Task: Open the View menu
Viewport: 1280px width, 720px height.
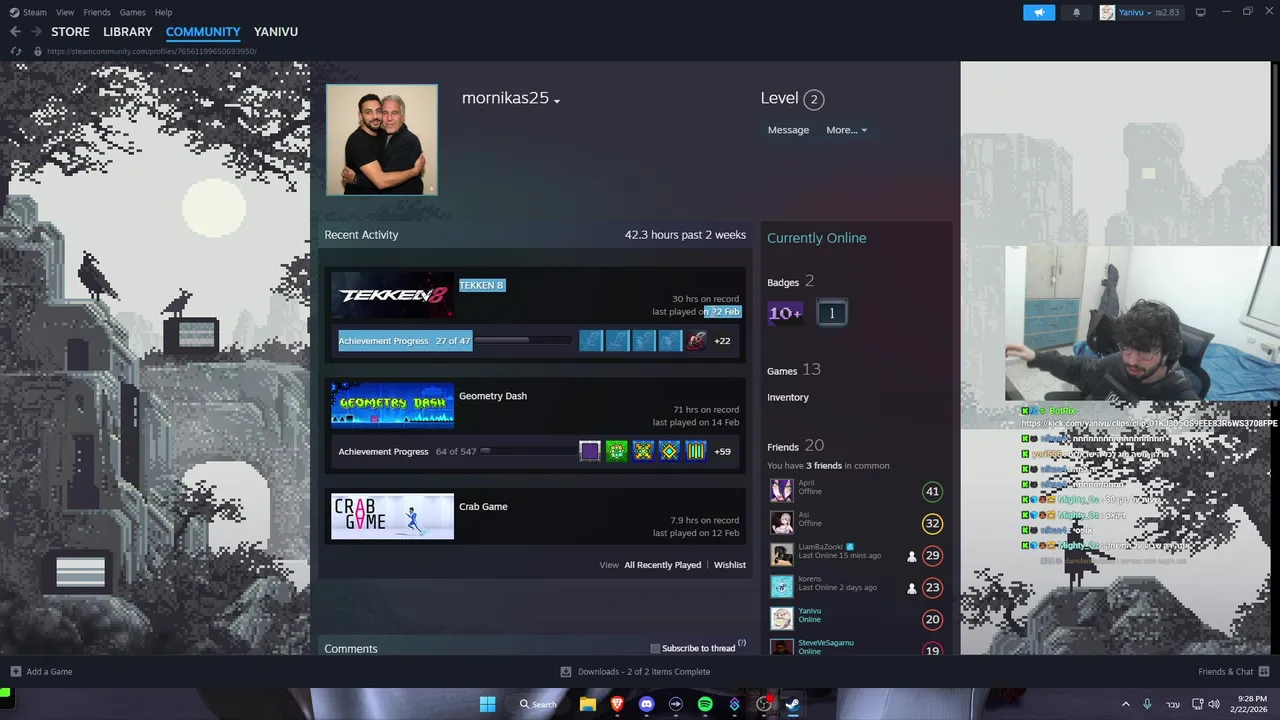Action: (x=65, y=12)
